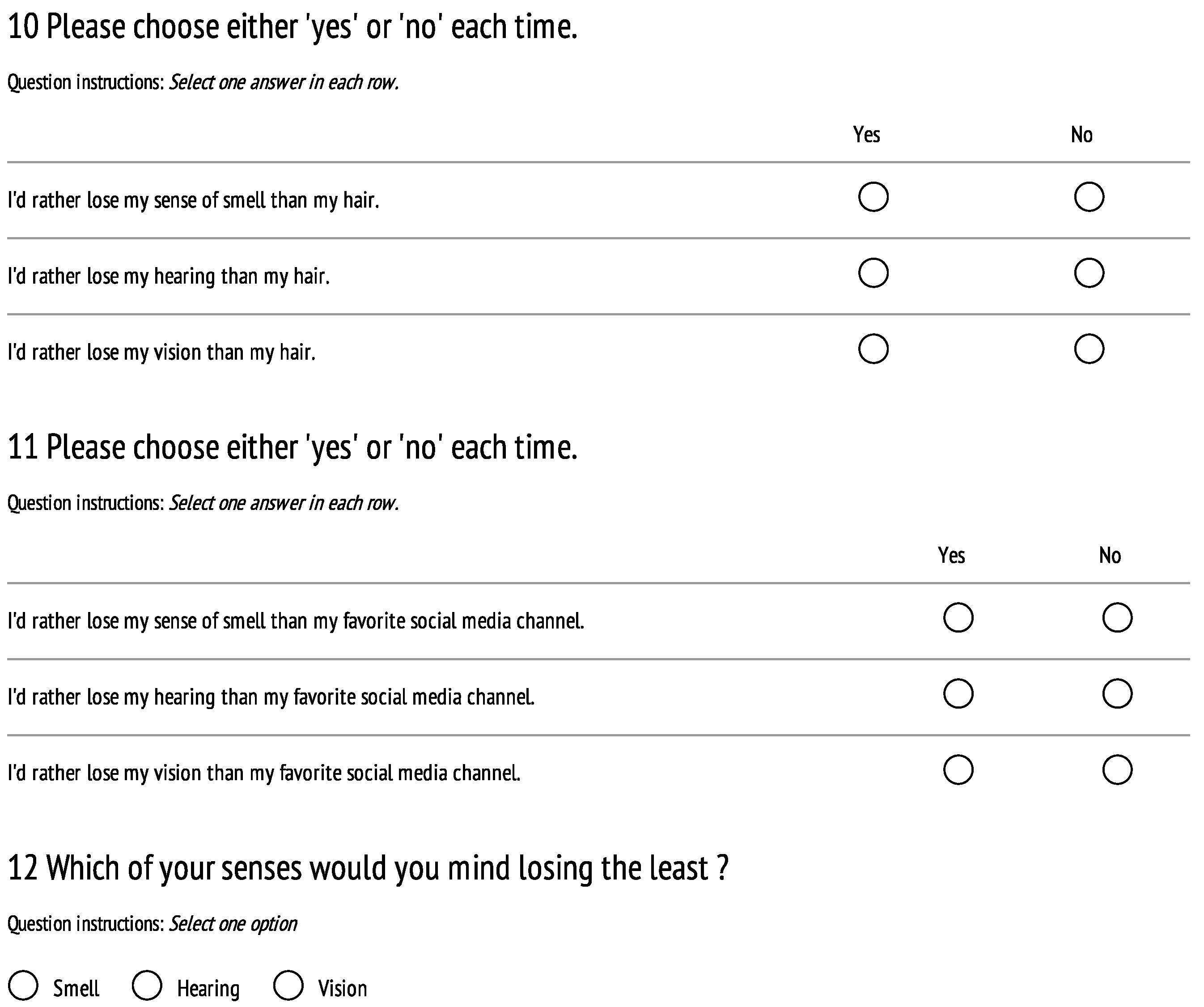Click the 'Vision' label text in question 12
1204x1007 pixels.
tap(342, 989)
